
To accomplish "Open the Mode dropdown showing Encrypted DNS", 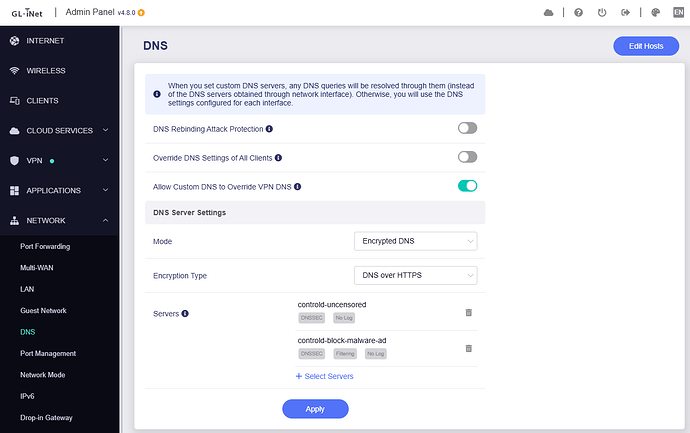I will click(x=415, y=241).
